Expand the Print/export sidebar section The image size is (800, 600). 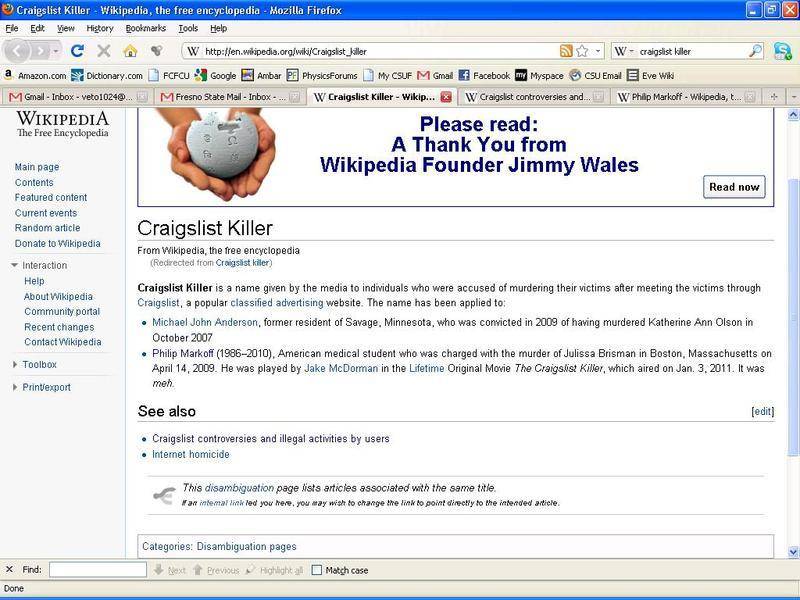pos(15,387)
